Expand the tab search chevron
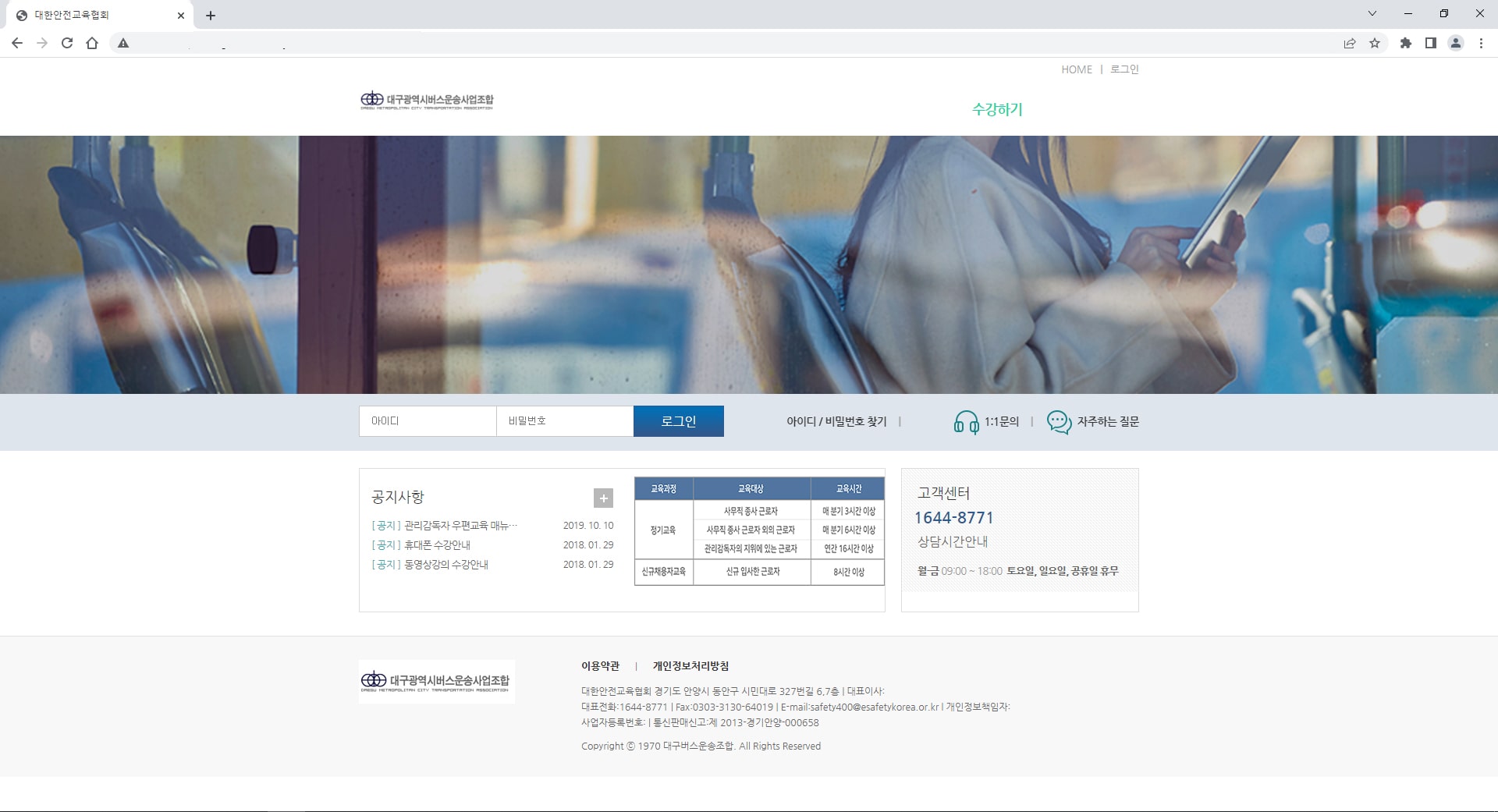 pyautogui.click(x=1372, y=14)
